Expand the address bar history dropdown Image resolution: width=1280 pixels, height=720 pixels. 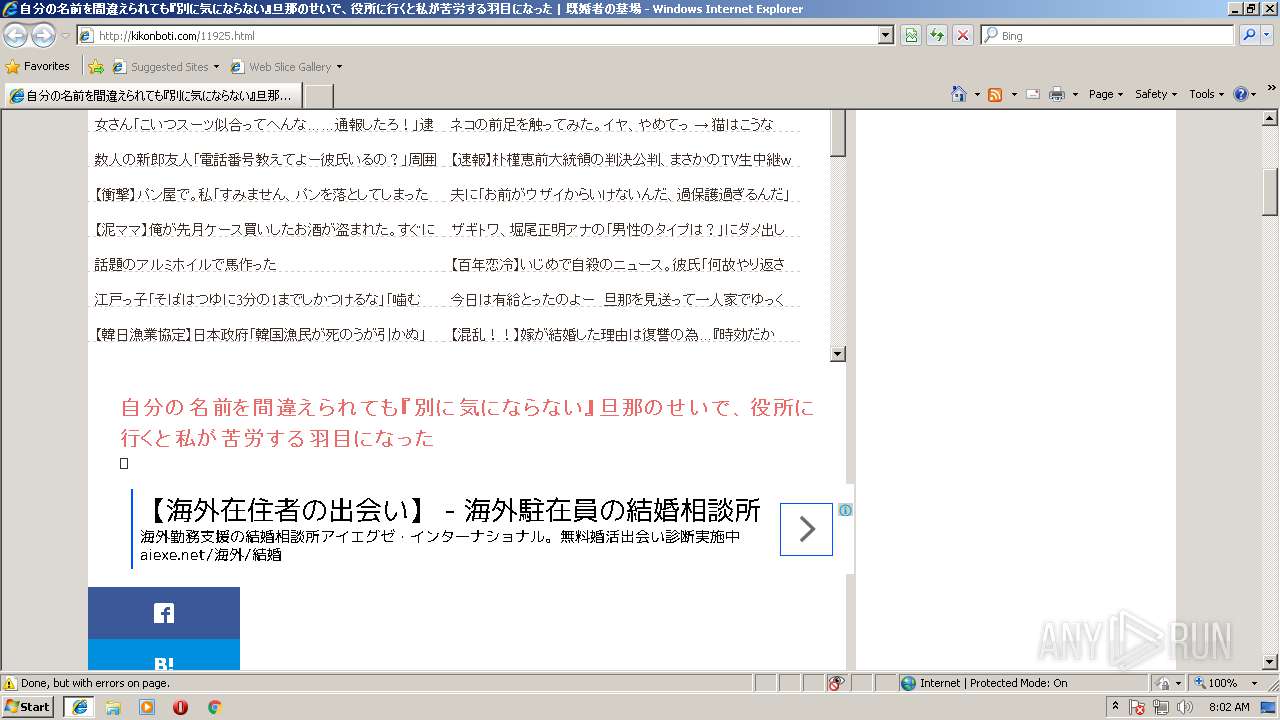point(886,35)
